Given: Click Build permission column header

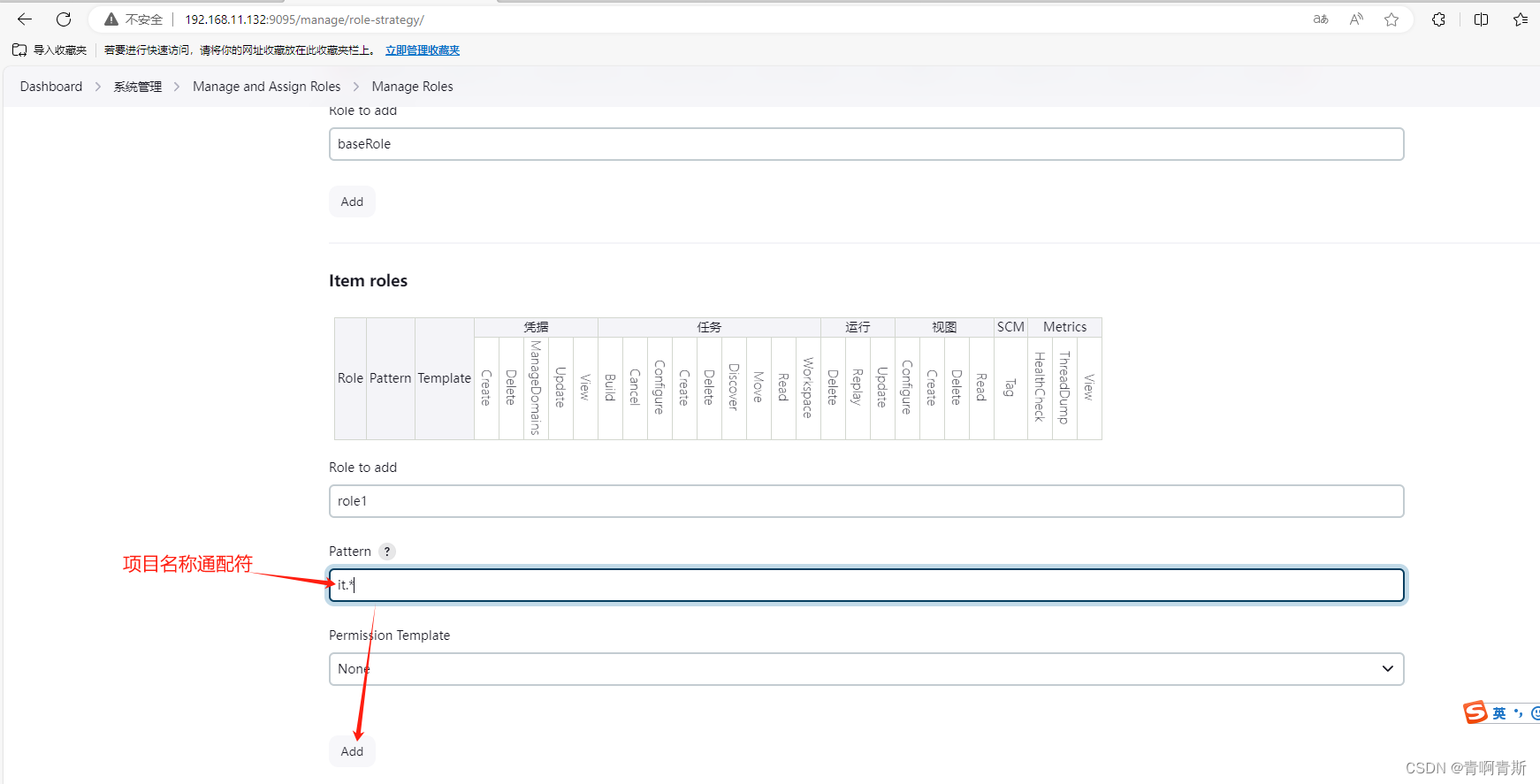Looking at the screenshot, I should 610,388.
